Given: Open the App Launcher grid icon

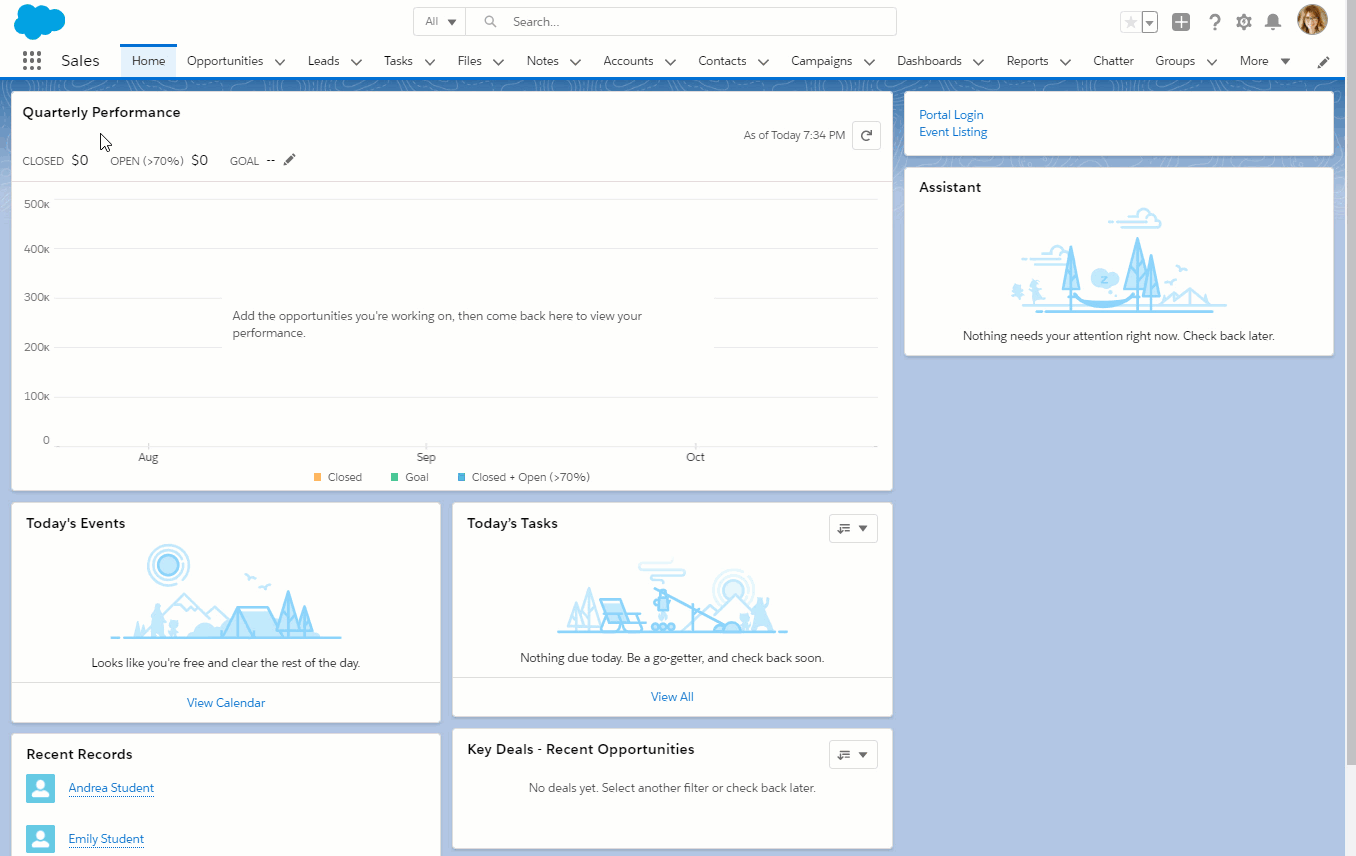Looking at the screenshot, I should (x=31, y=61).
